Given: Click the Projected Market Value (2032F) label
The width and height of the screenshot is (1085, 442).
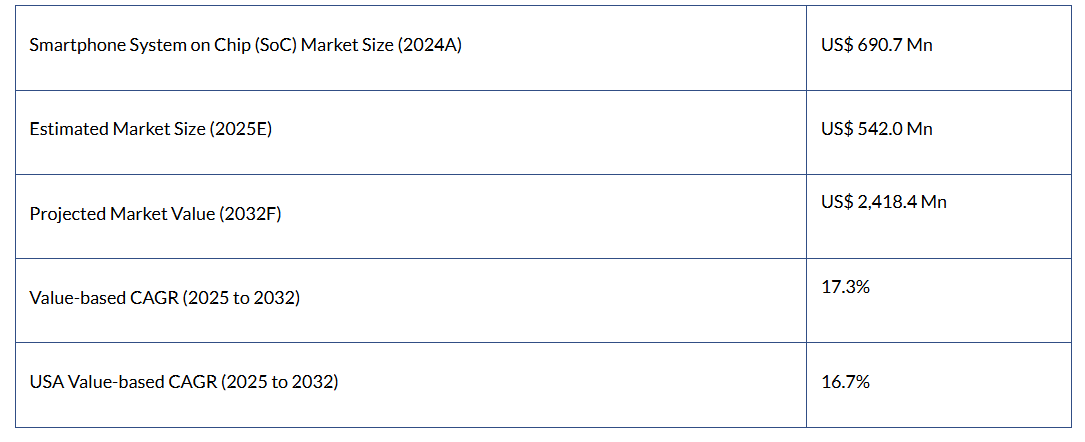Looking at the screenshot, I should tap(155, 214).
